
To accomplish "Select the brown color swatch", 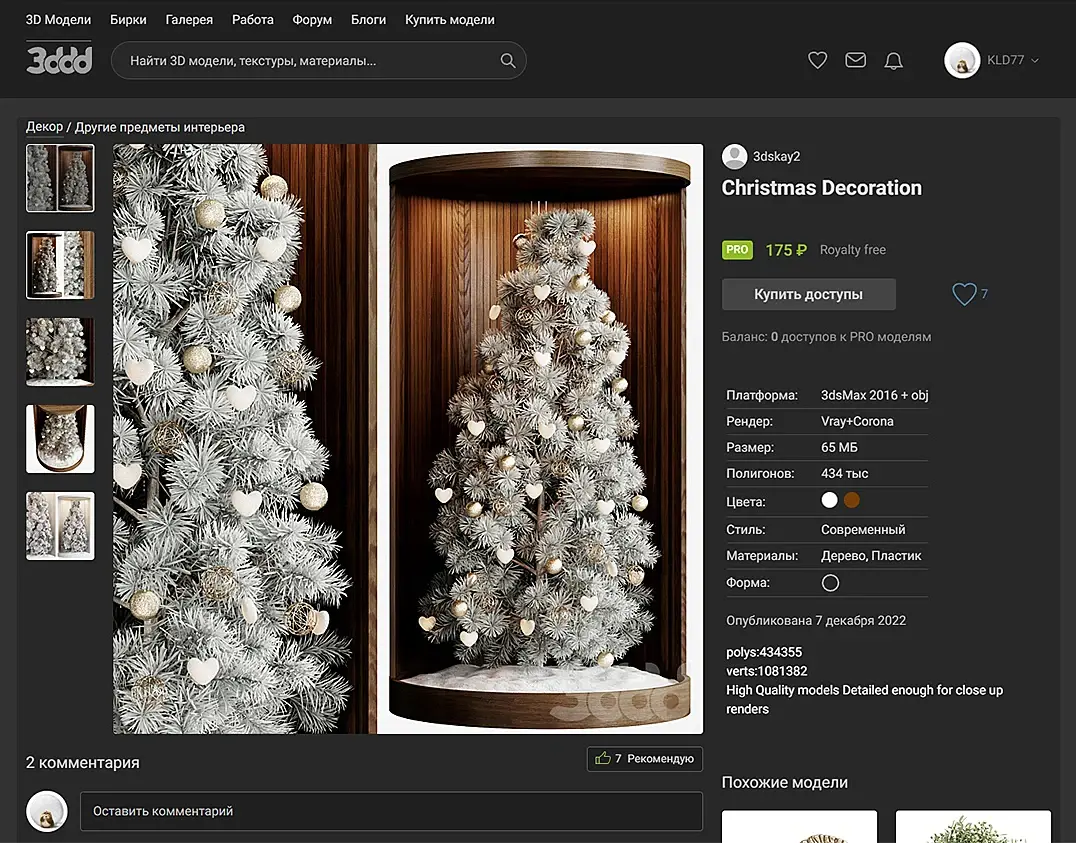I will tap(852, 501).
